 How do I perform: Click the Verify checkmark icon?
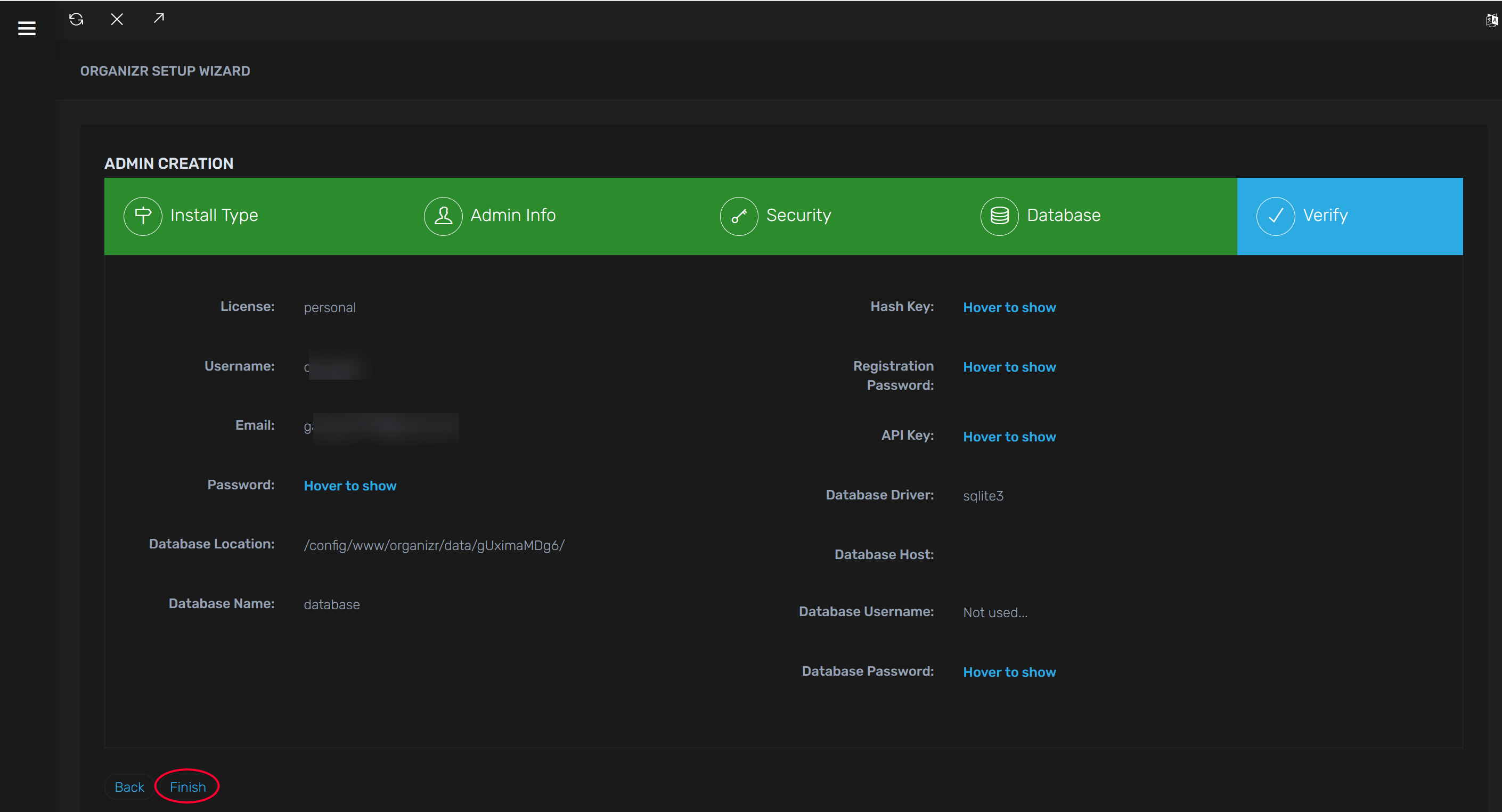(x=1275, y=216)
